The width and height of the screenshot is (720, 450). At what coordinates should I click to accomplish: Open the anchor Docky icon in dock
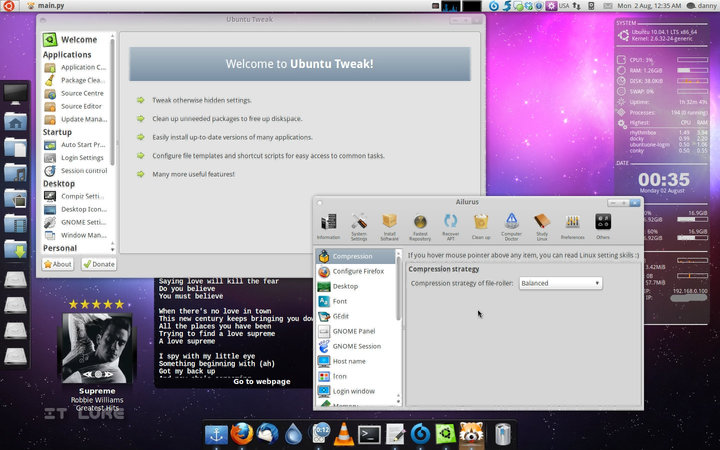[216, 434]
